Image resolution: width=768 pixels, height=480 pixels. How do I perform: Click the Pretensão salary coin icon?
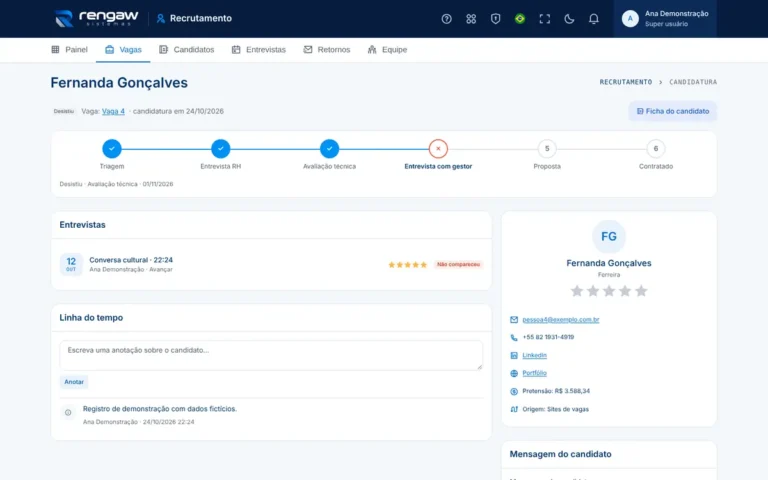point(514,391)
